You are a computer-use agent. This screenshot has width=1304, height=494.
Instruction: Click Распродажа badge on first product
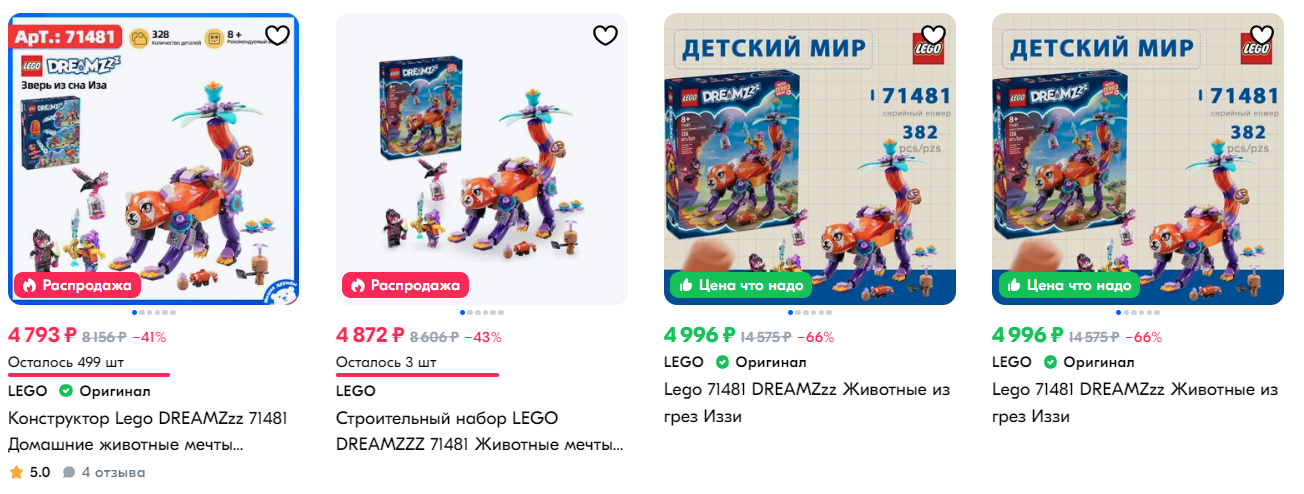tap(77, 285)
